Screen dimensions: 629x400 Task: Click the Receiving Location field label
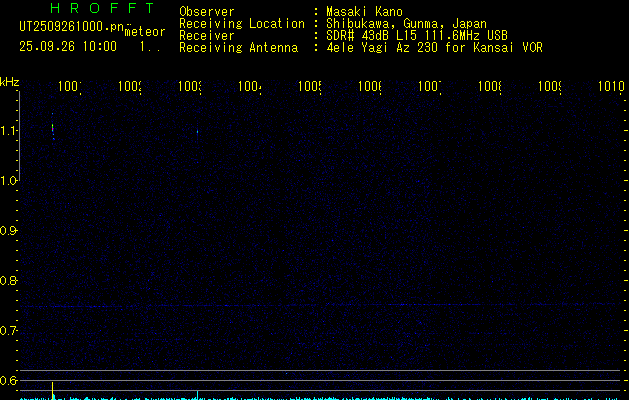pyautogui.click(x=241, y=24)
